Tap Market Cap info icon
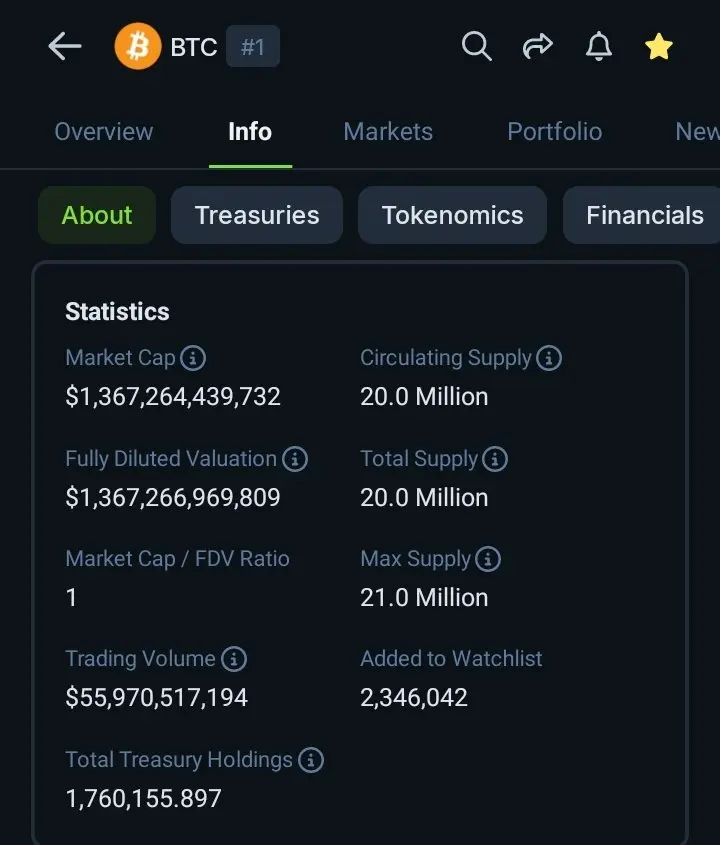720x845 pixels. [x=193, y=358]
